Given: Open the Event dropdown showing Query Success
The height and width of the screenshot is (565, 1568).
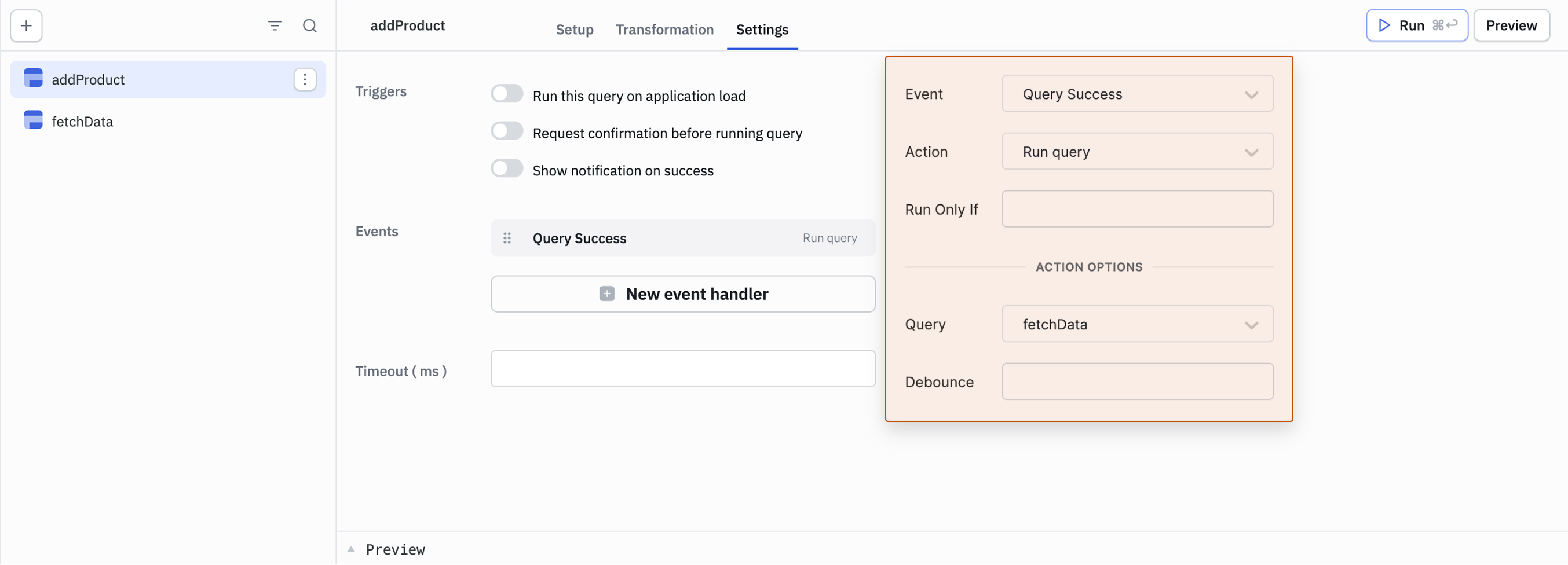Looking at the screenshot, I should pyautogui.click(x=1137, y=94).
